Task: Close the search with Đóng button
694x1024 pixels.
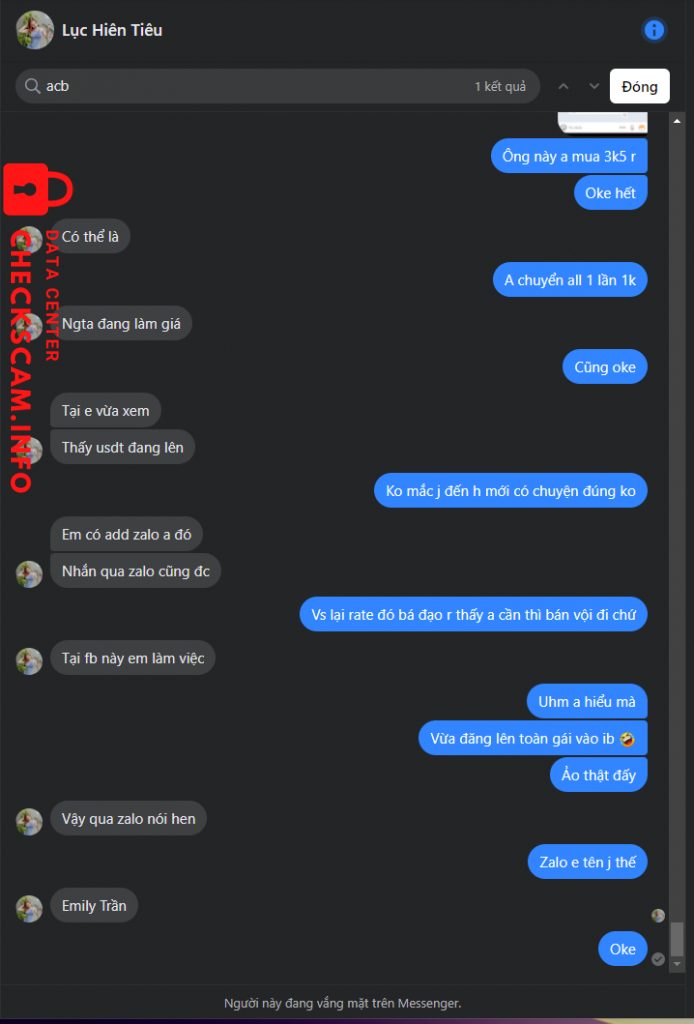Action: (x=639, y=86)
